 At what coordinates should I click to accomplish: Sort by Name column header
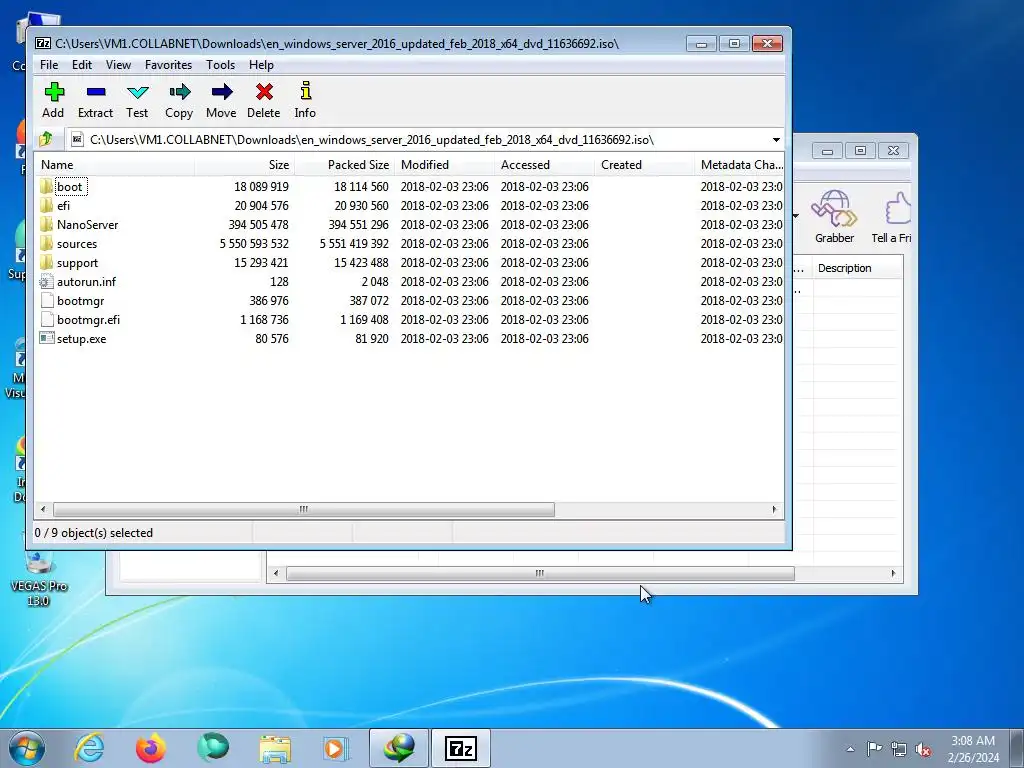point(115,165)
